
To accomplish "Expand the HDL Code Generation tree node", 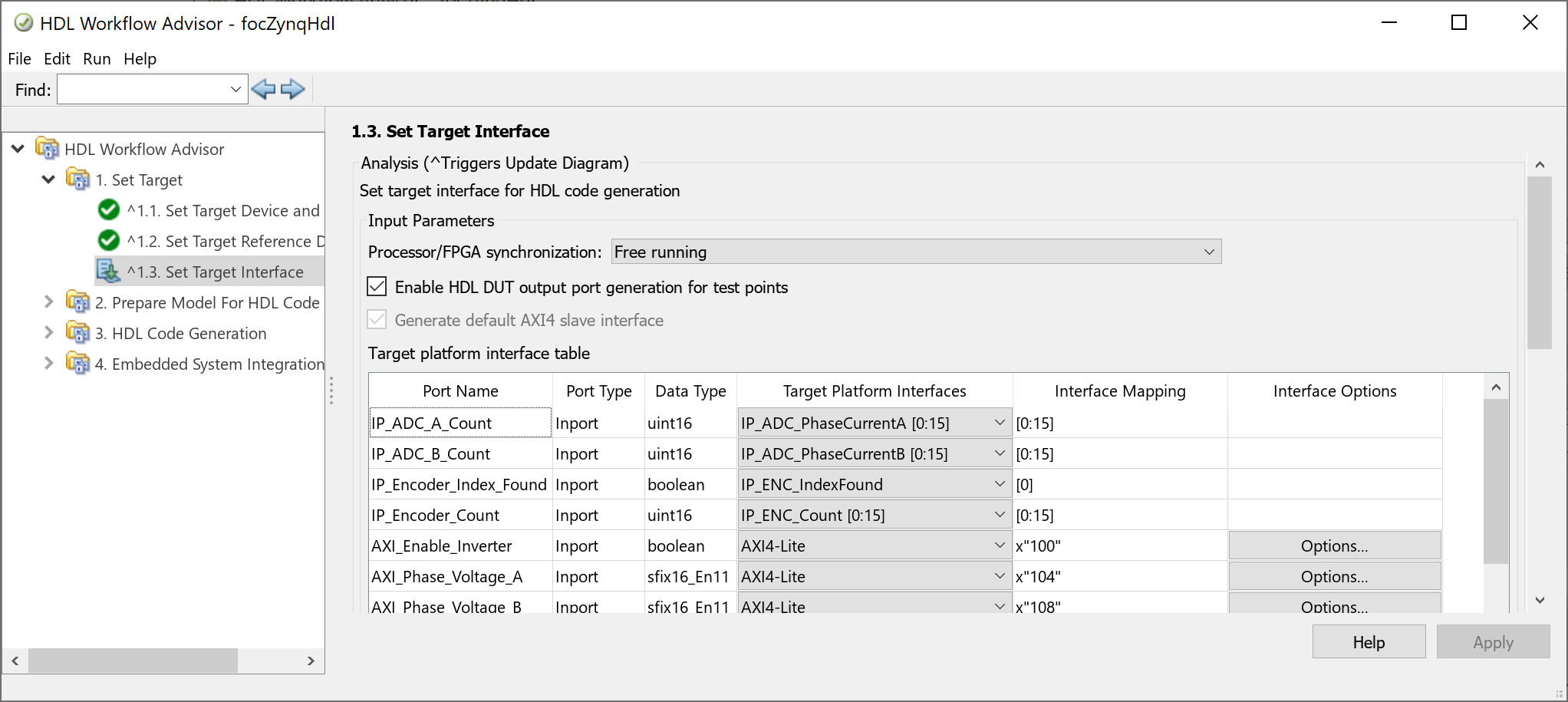I will (x=48, y=333).
